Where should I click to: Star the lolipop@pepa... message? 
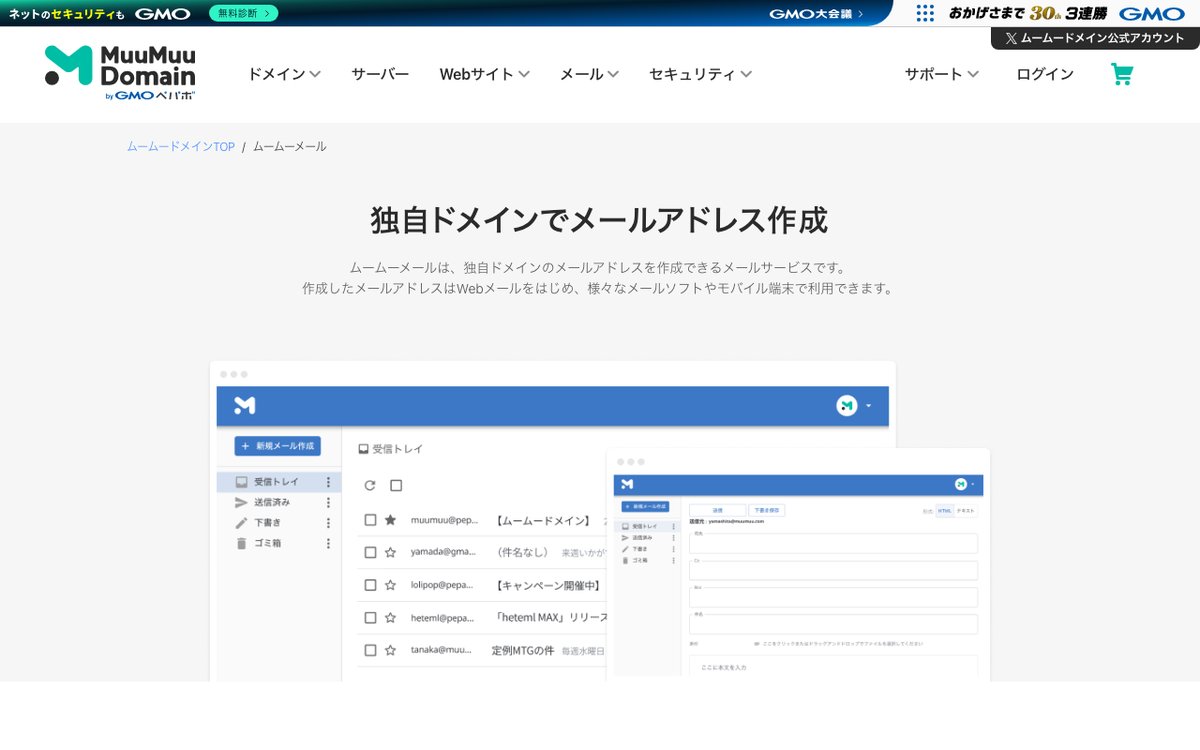click(391, 585)
